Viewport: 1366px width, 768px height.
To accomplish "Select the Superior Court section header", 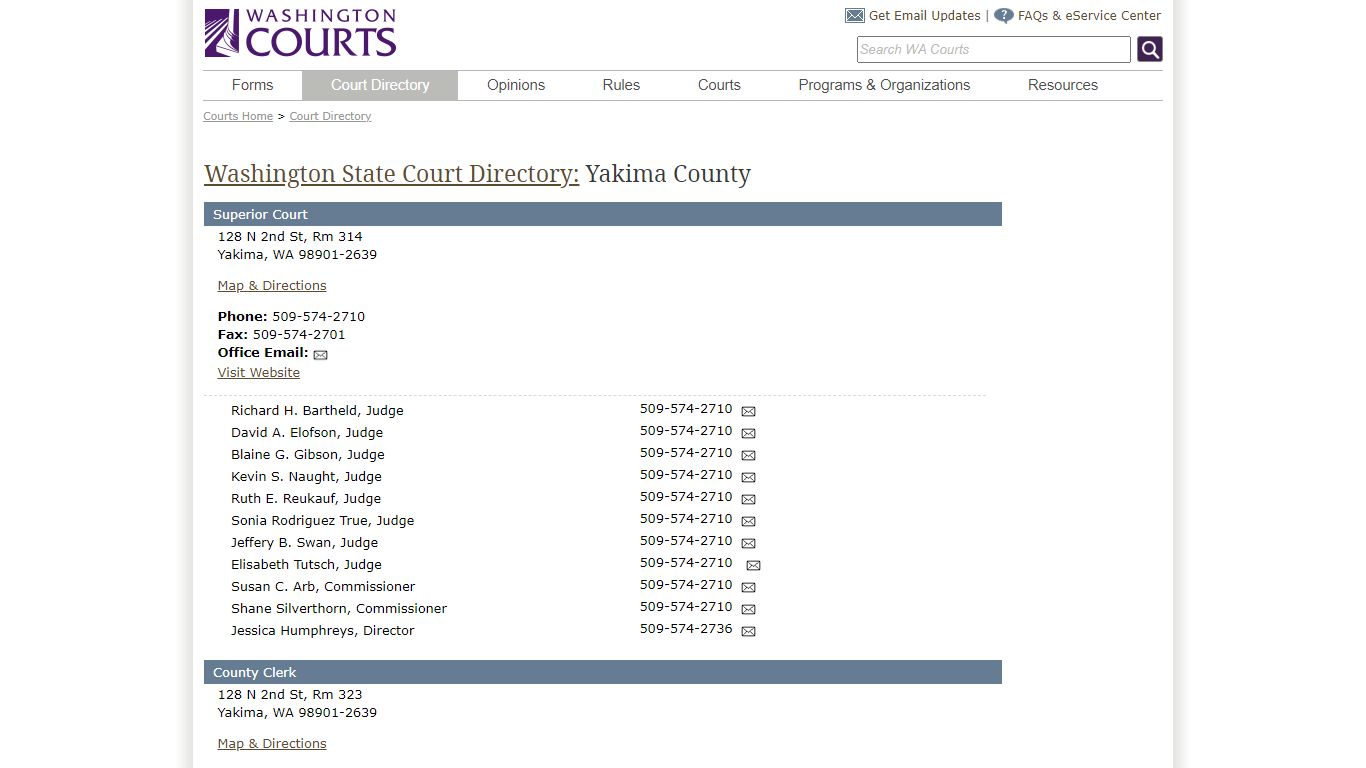I will (603, 214).
